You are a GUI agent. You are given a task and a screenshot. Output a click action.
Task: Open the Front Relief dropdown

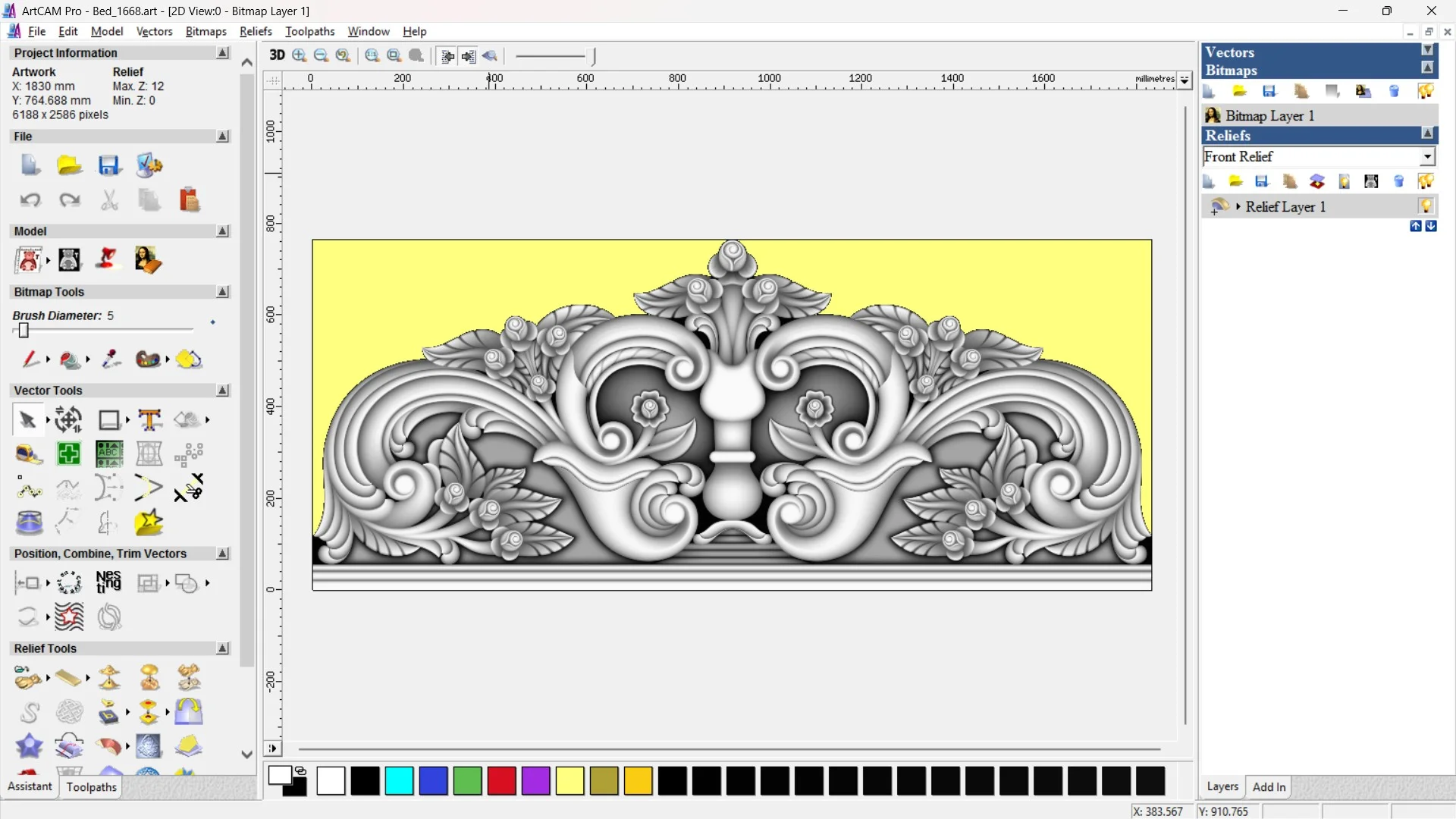pos(1427,156)
